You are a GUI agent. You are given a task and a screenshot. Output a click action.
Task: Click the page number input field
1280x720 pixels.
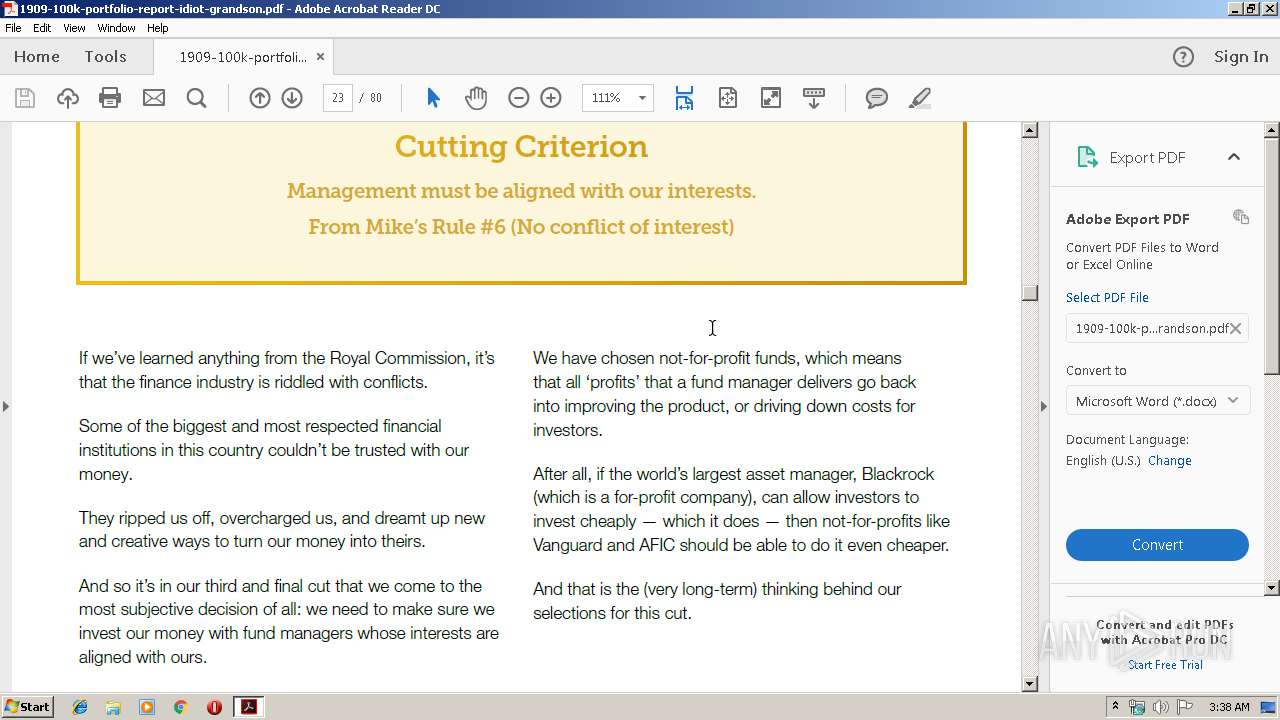coord(338,98)
